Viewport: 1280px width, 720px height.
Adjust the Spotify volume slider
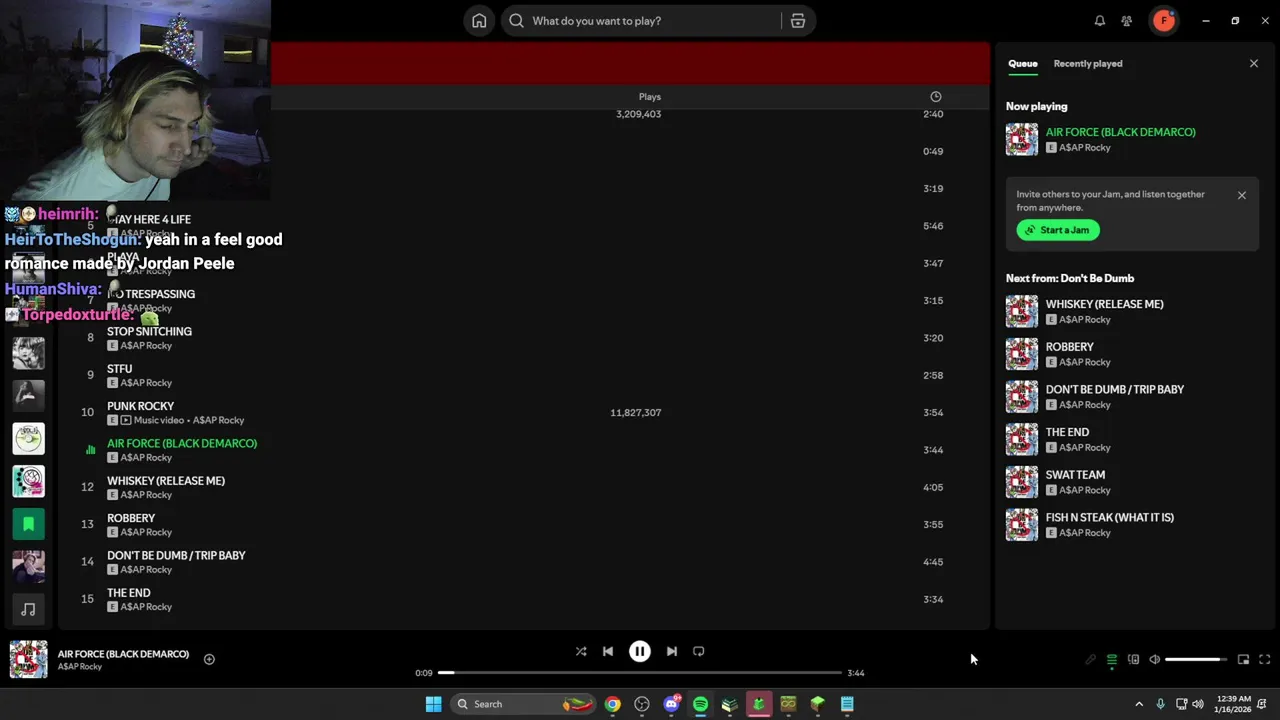click(x=1195, y=660)
